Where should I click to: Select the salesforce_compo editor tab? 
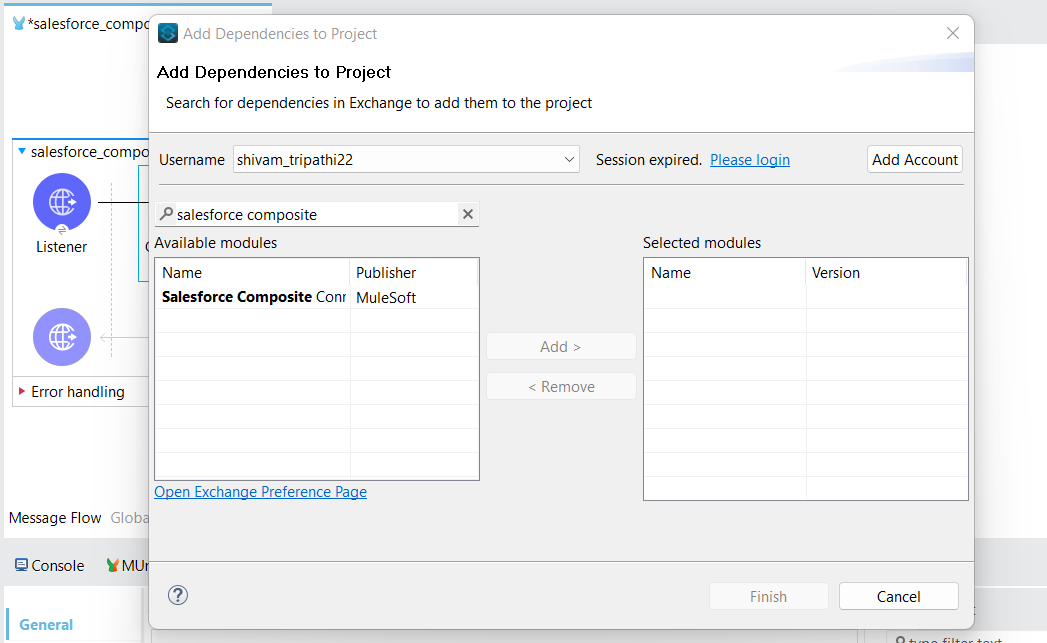(x=81, y=24)
